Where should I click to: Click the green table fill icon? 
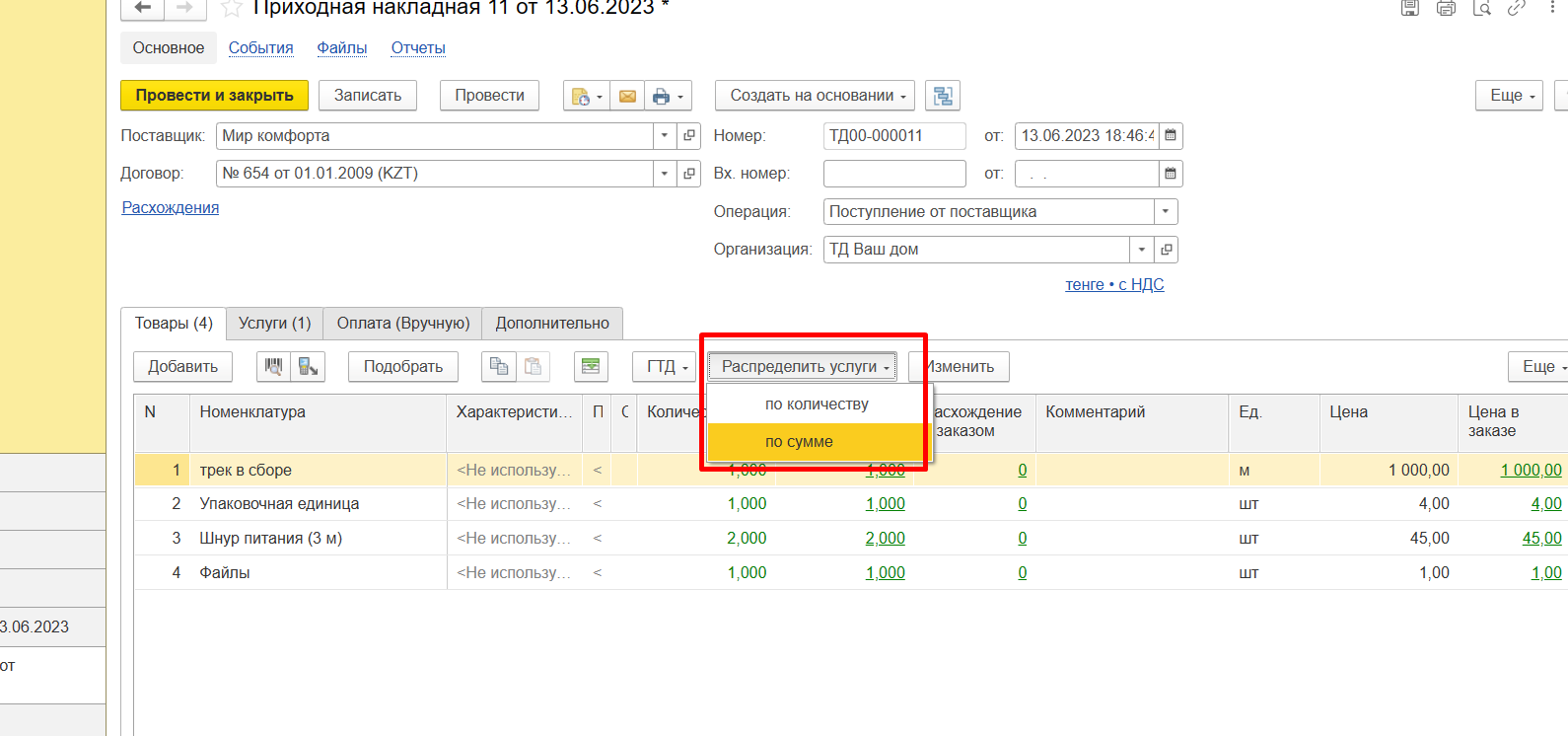click(591, 367)
